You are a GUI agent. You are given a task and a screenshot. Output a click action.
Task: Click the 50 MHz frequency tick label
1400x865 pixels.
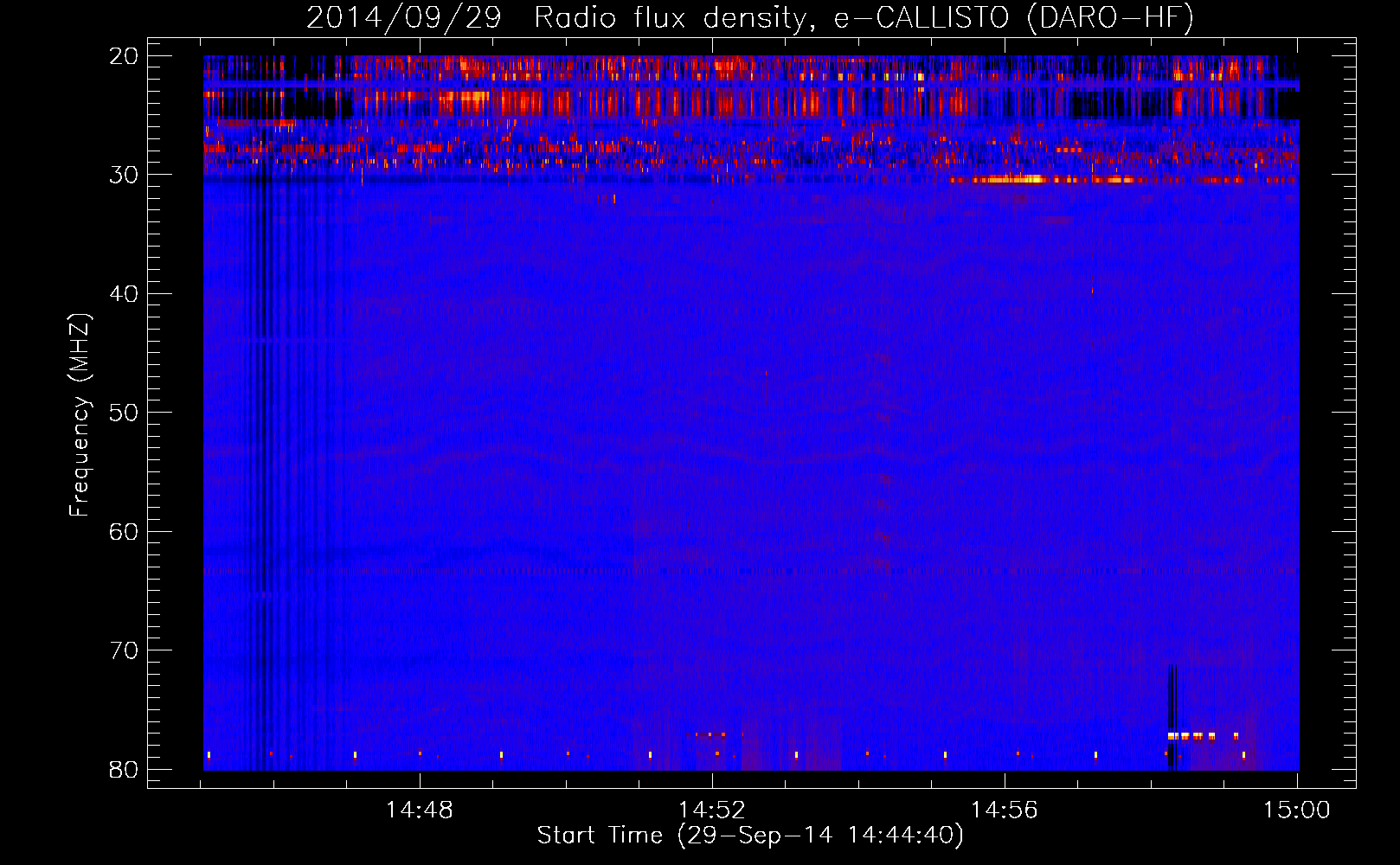coord(125,413)
